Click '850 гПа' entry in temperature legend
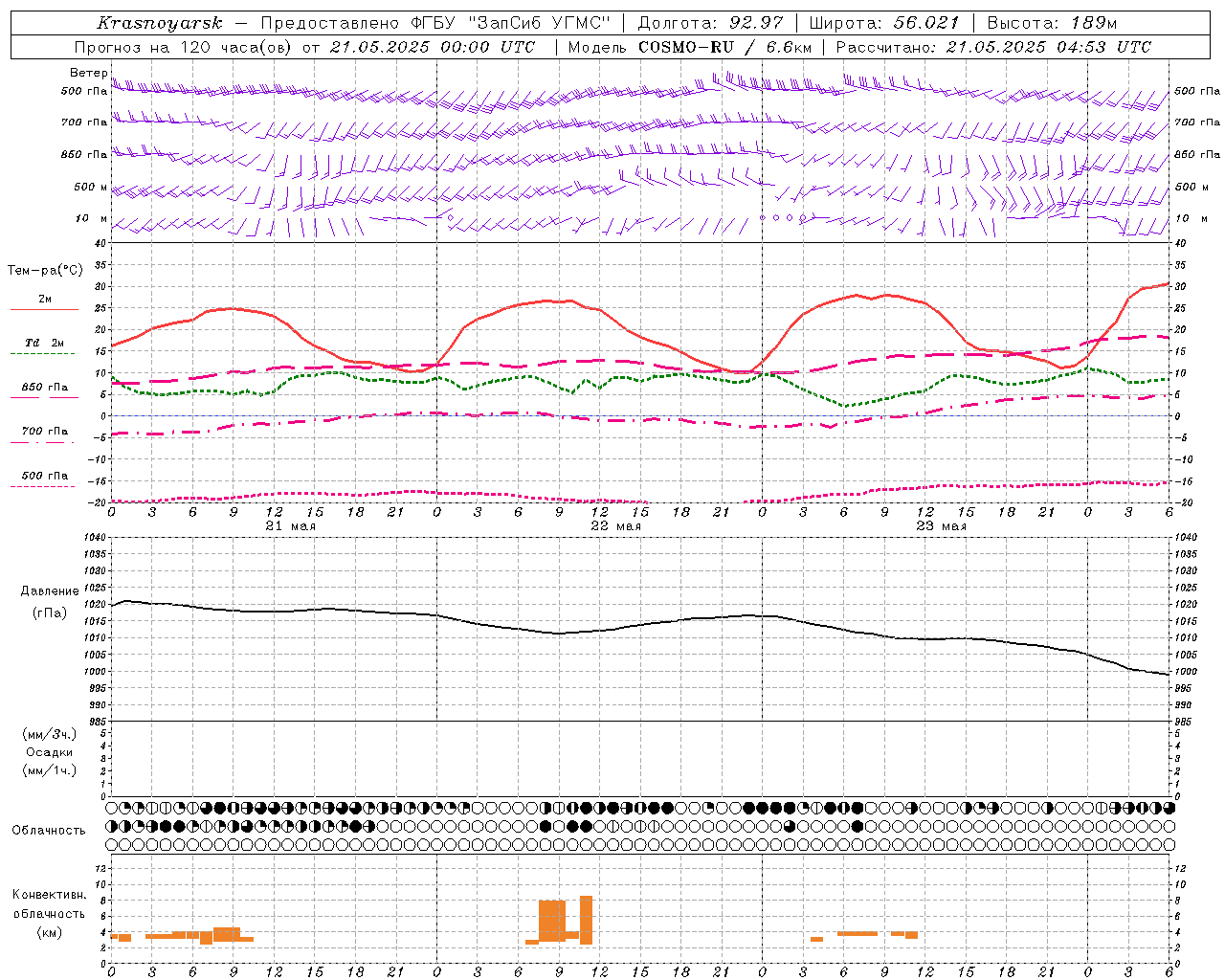Image resolution: width=1225 pixels, height=980 pixels. coord(45,388)
